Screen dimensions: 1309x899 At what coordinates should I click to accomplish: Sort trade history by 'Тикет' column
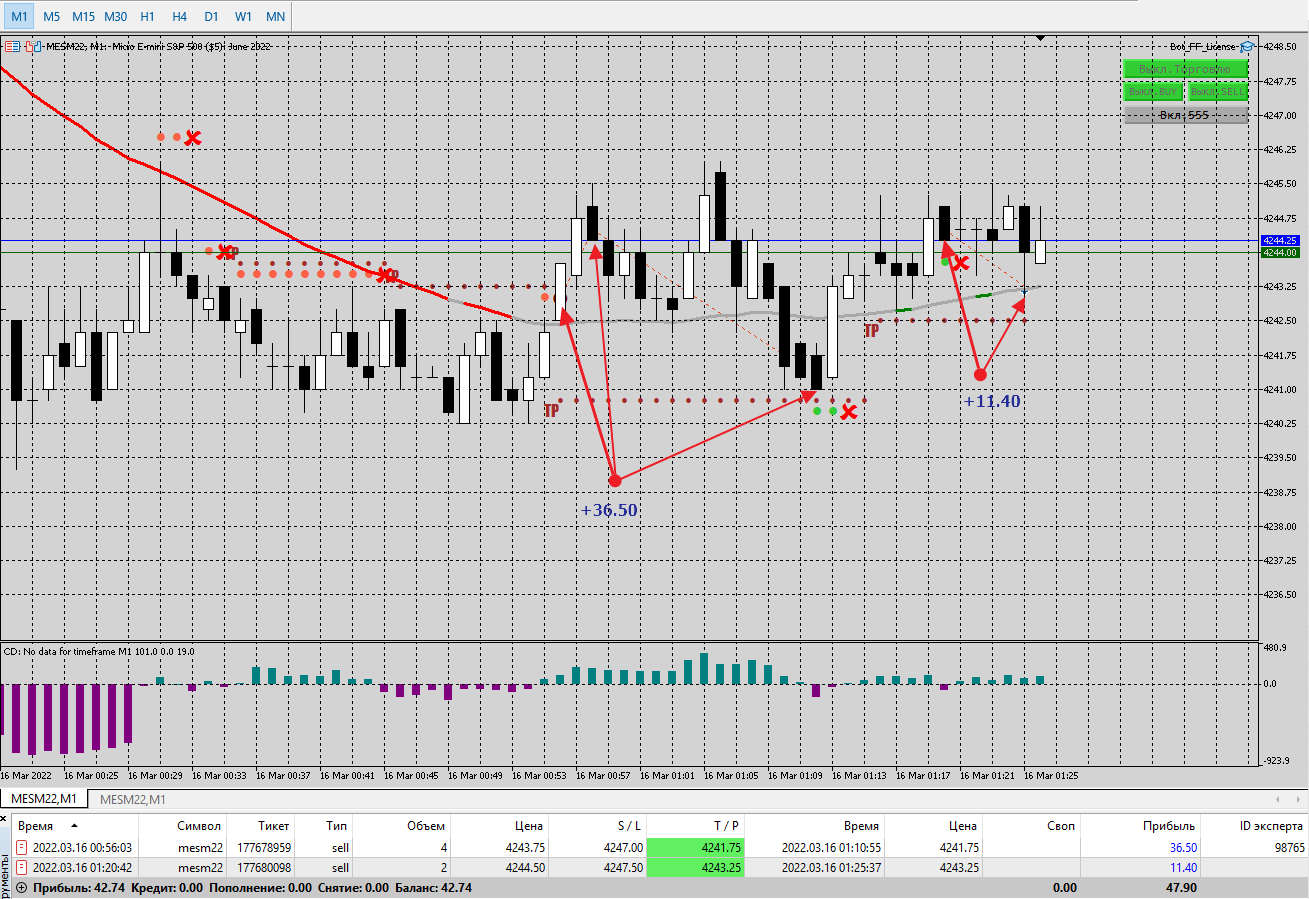258,826
